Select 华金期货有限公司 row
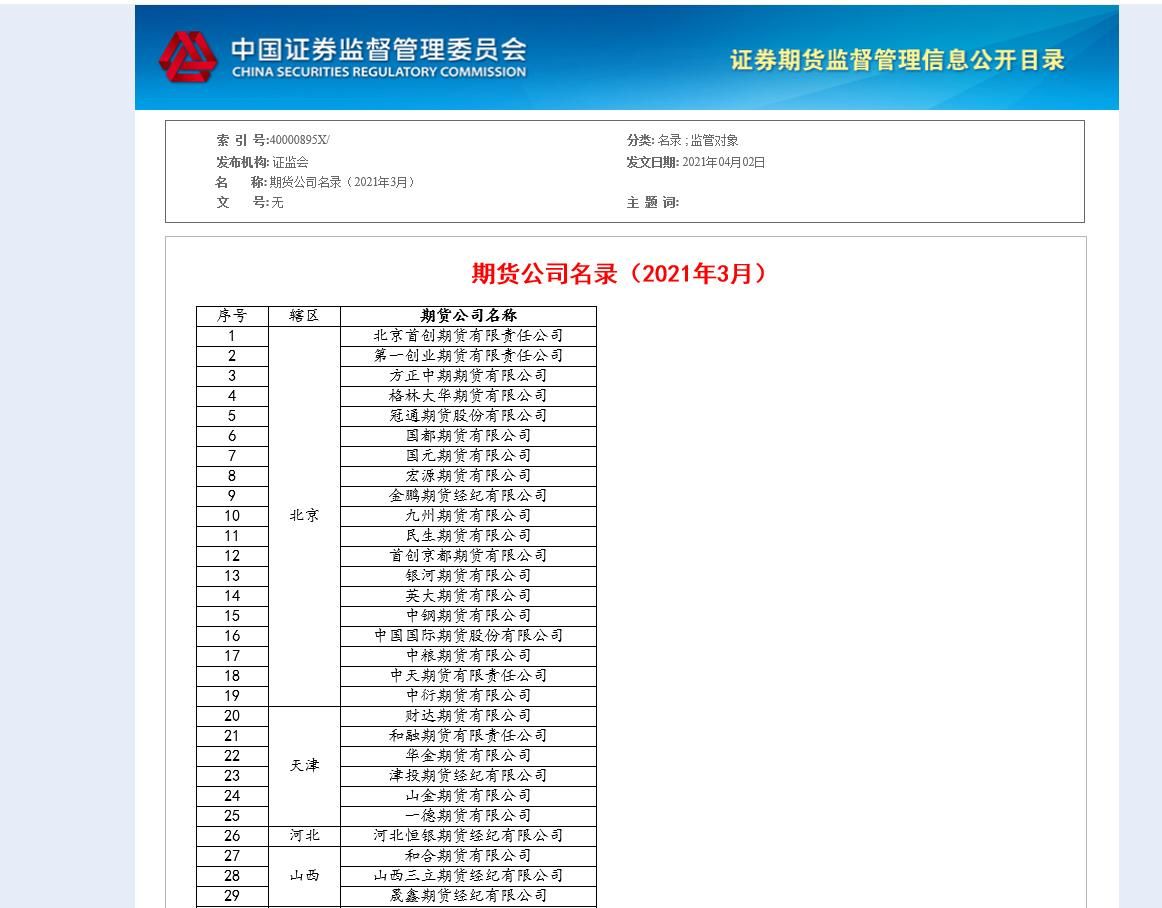Screen dimensions: 1162x908 click(x=468, y=756)
